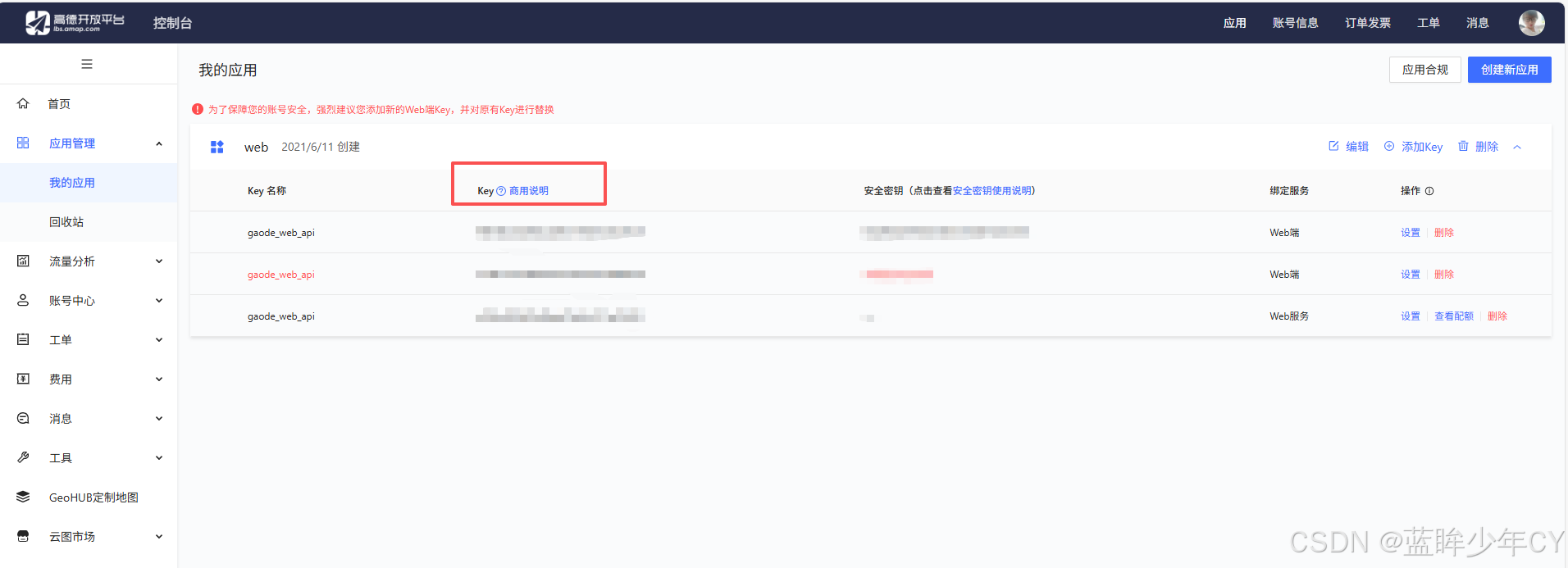Image resolution: width=1568 pixels, height=568 pixels.
Task: Open 订单发票 in the top navigation
Action: [1367, 23]
